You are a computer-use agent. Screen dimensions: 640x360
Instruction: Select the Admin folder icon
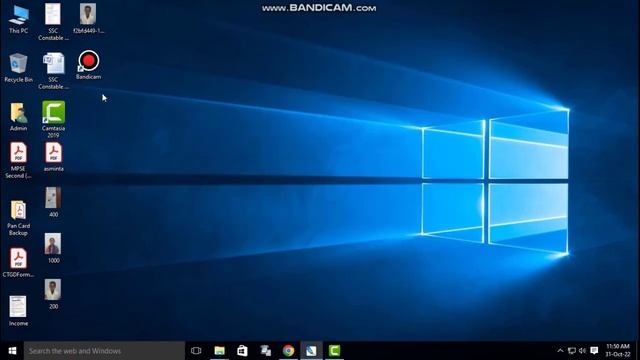point(18,117)
